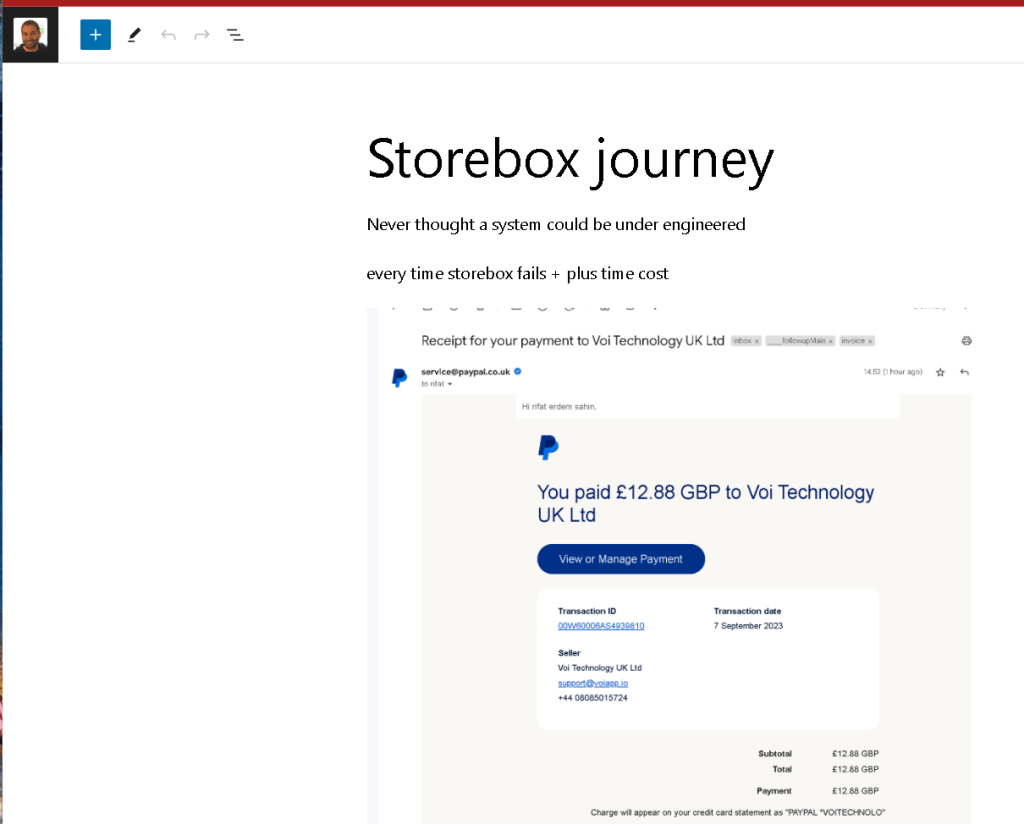Star the PayPal email

pos(940,372)
